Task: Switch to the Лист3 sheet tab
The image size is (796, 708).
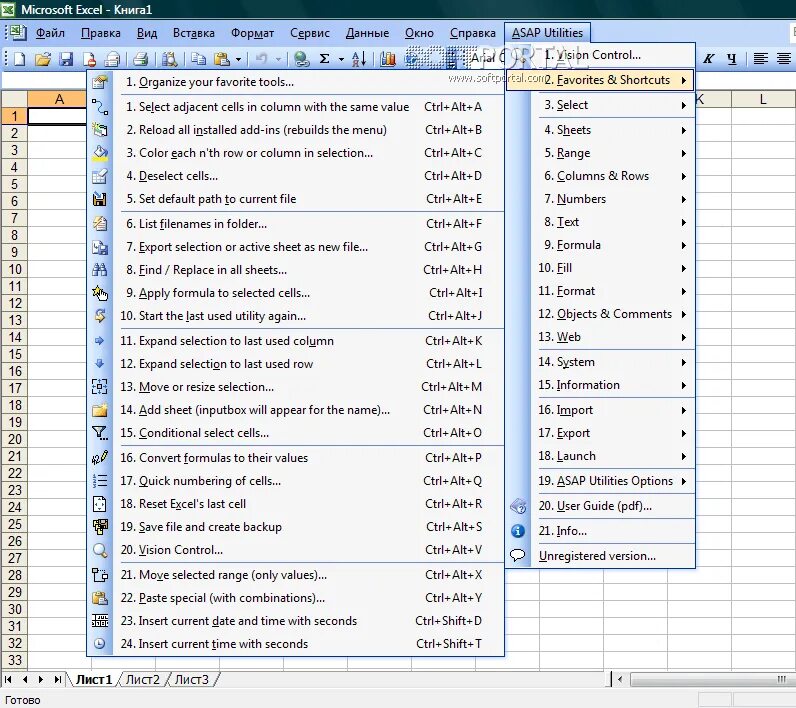Action: coord(192,680)
